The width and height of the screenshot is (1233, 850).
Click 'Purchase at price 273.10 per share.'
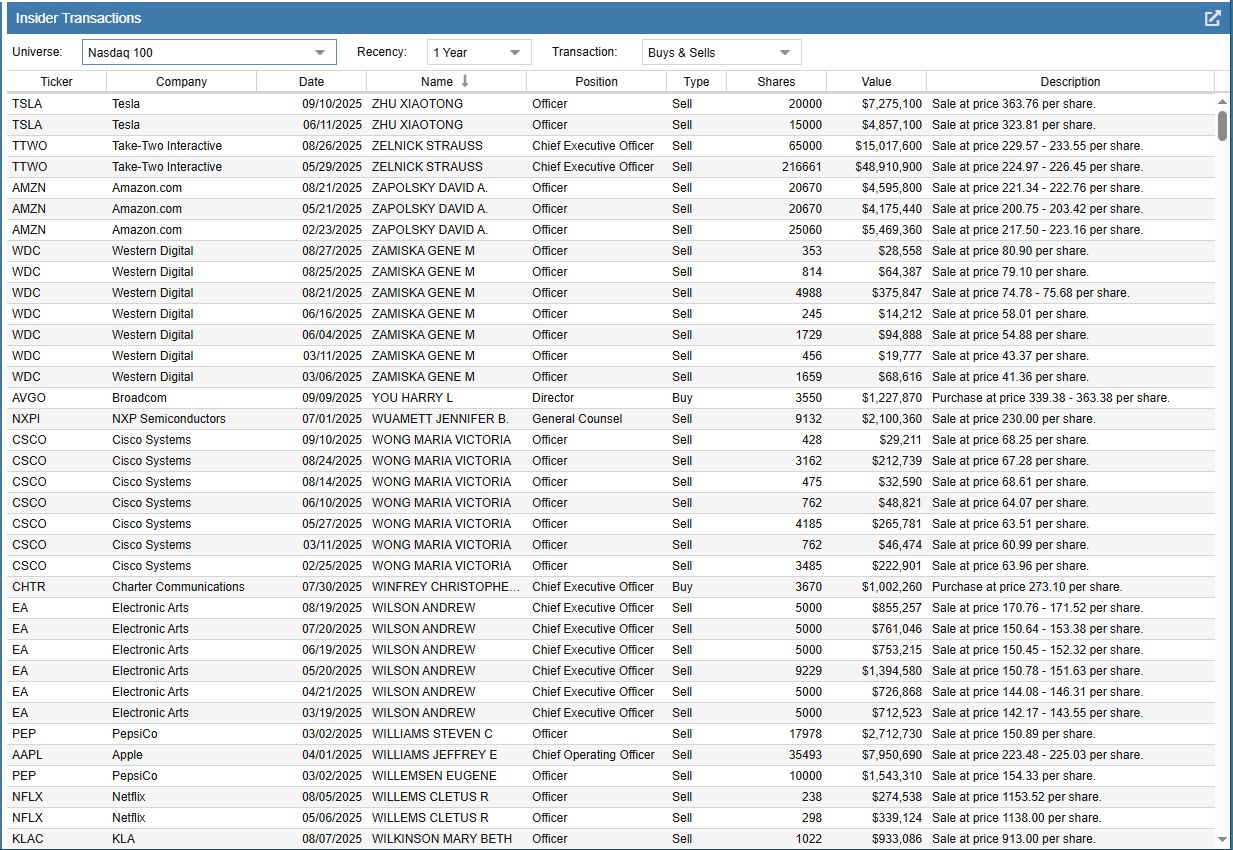pyautogui.click(x=1027, y=587)
